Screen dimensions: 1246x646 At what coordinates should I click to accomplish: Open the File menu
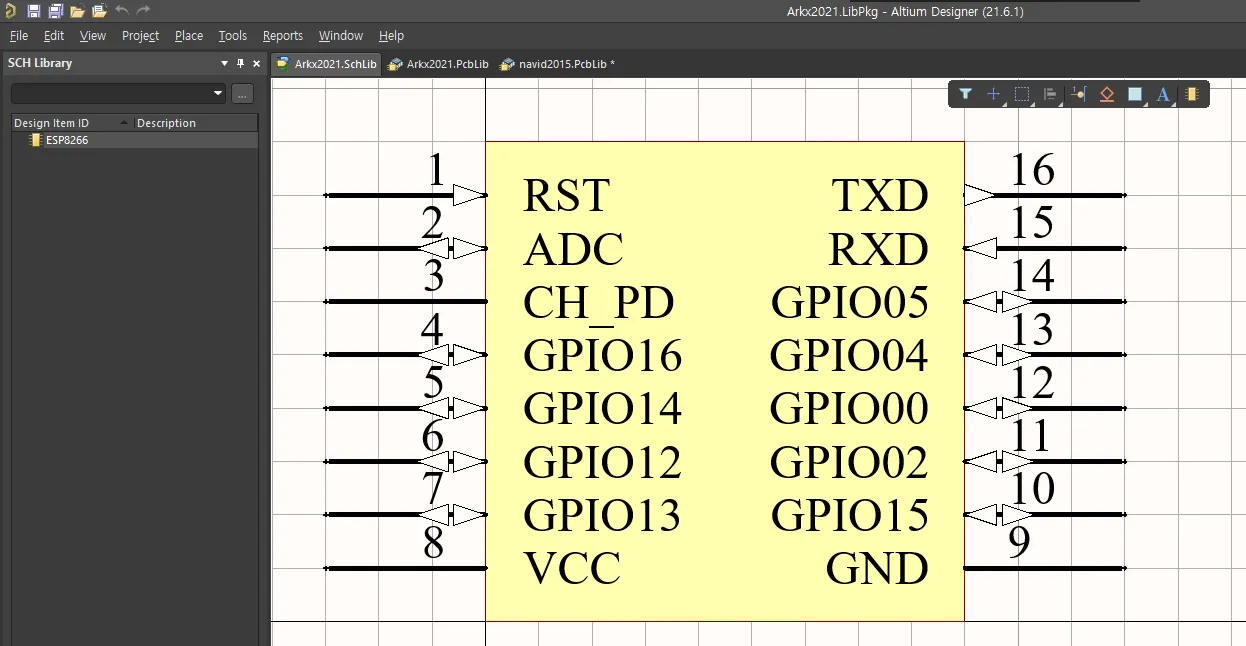coord(19,35)
